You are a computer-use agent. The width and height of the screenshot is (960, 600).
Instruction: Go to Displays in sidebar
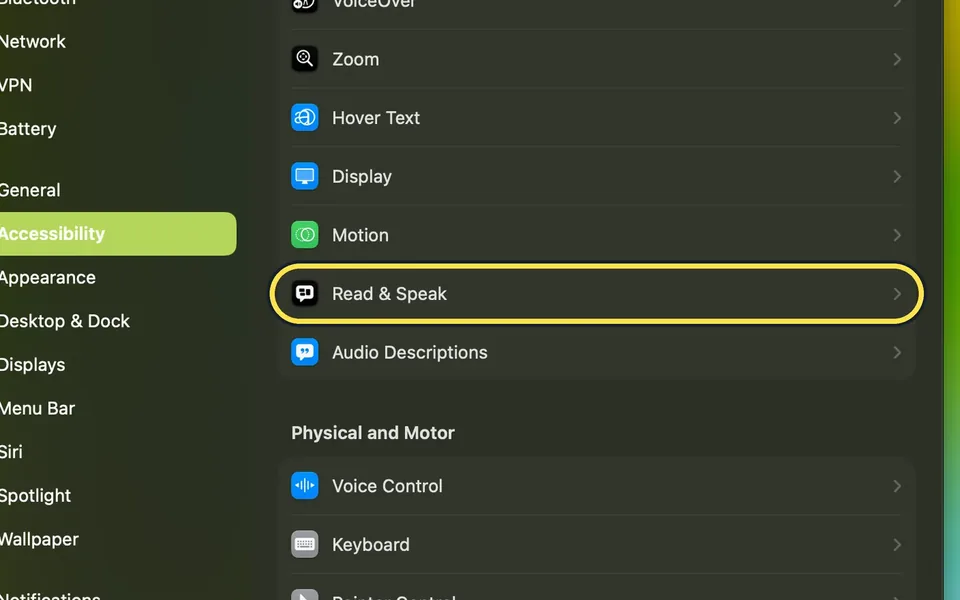(32, 365)
